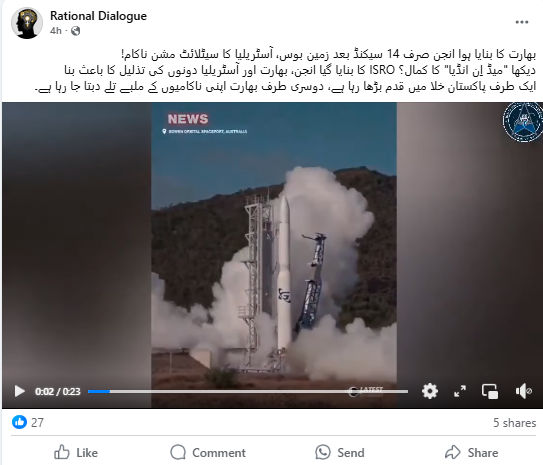The image size is (543, 465).
Task: Click the speech bubble Comment icon
Action: [178, 452]
